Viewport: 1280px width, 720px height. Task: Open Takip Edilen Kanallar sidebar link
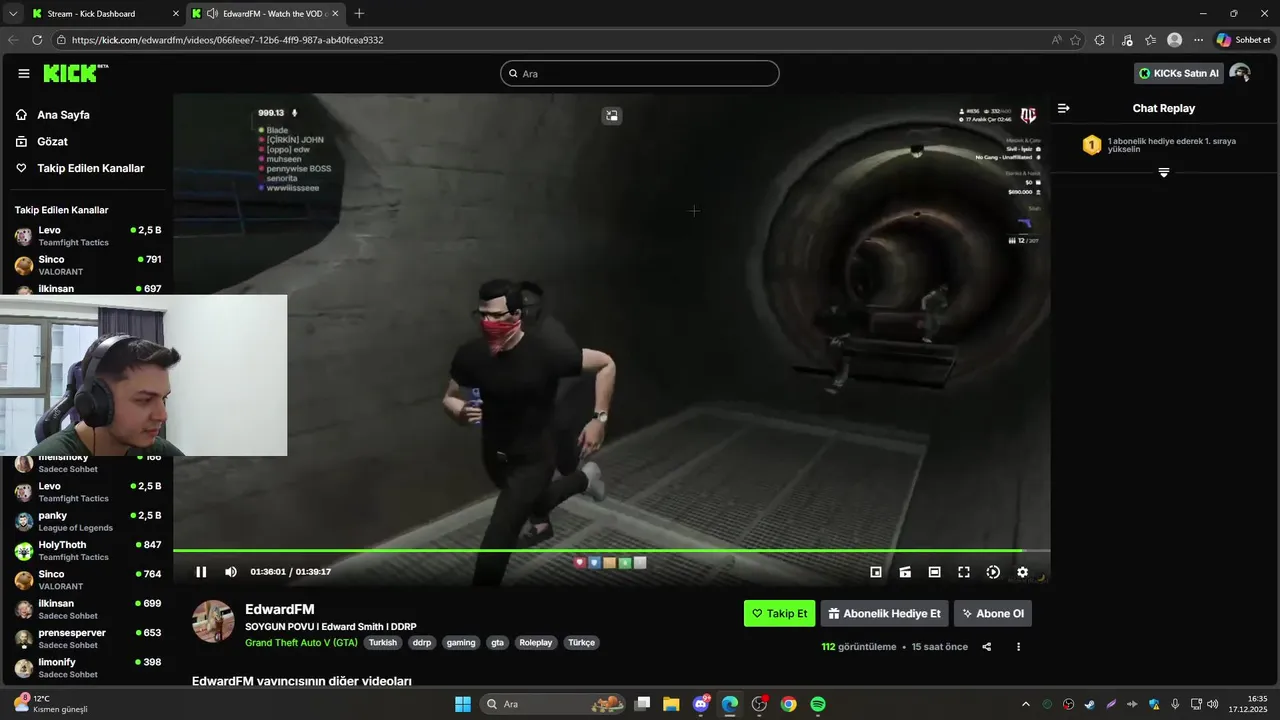(90, 168)
